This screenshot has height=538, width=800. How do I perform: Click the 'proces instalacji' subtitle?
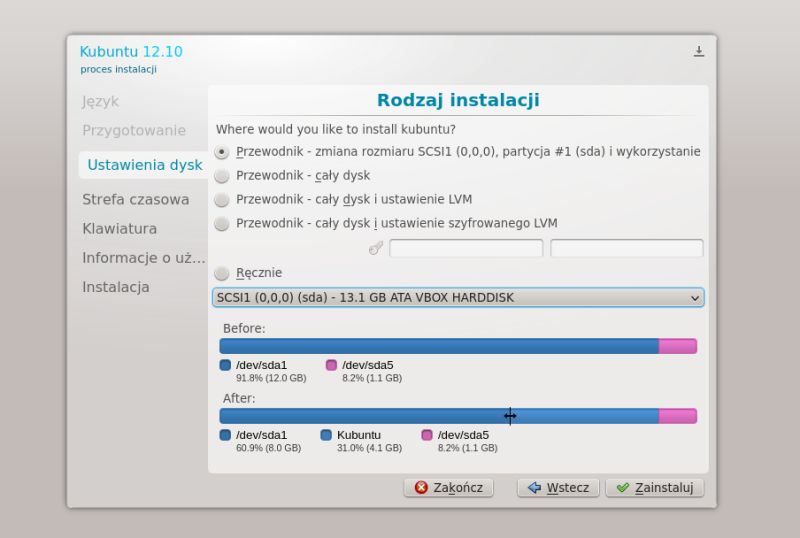pyautogui.click(x=118, y=69)
